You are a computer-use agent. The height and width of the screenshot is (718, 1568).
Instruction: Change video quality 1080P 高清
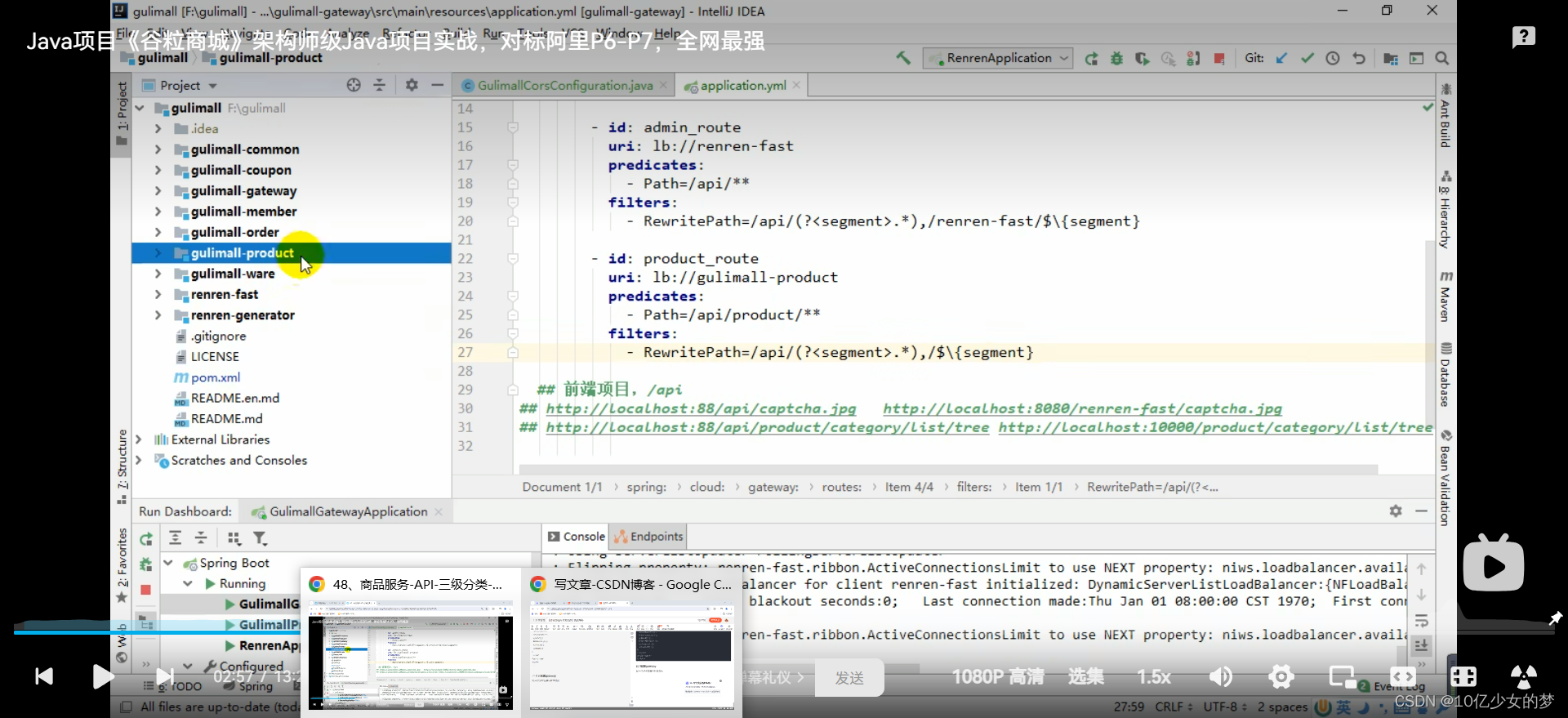(998, 676)
